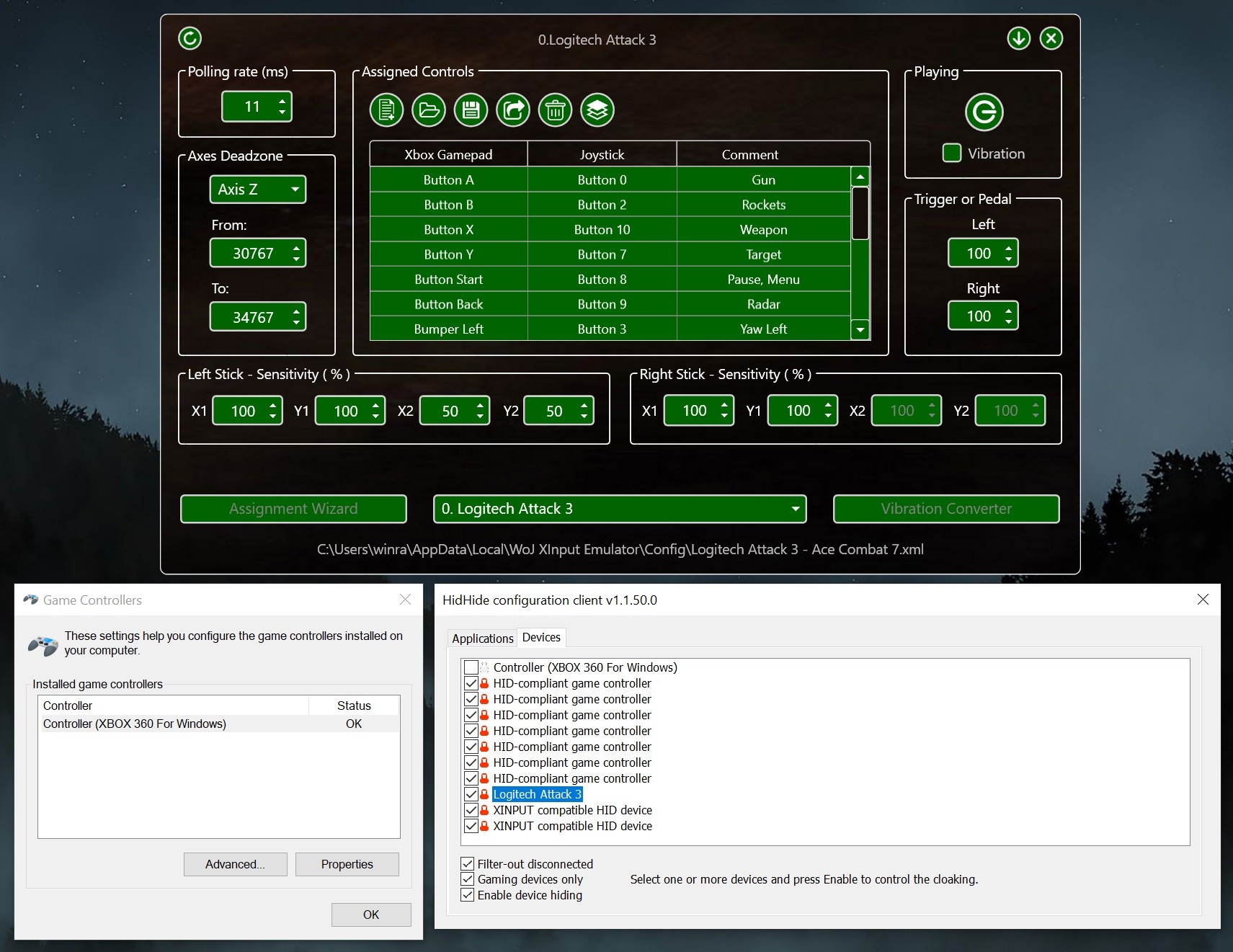Click the Button 10 joystick cell
This screenshot has height=952, width=1233.
[602, 229]
